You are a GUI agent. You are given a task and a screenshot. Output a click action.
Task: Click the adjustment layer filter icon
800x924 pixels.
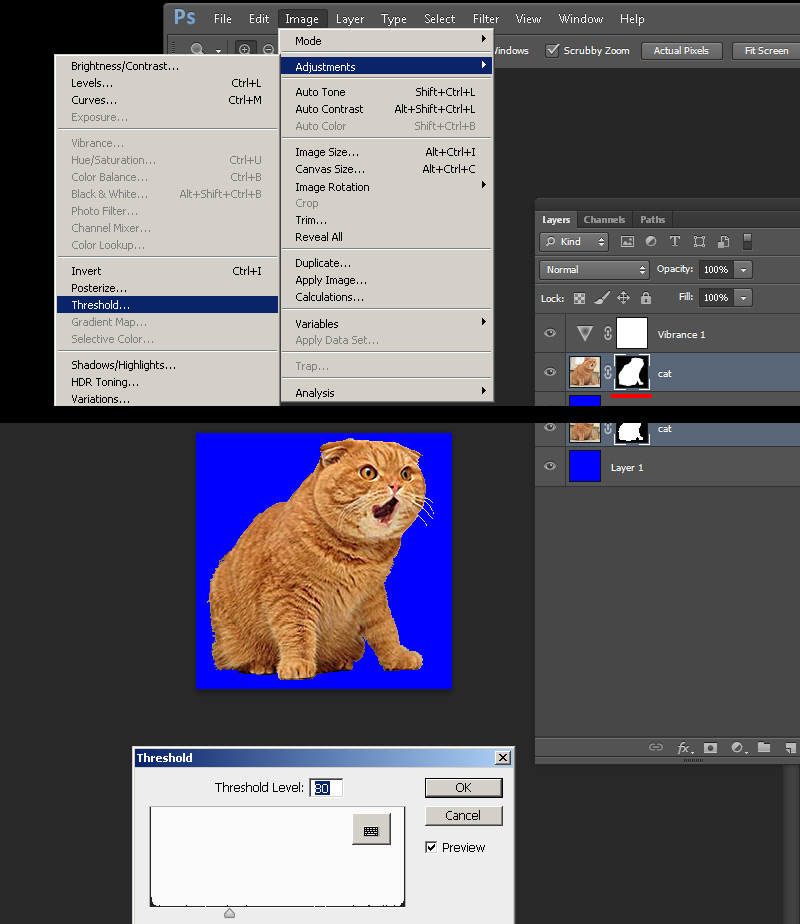click(651, 242)
